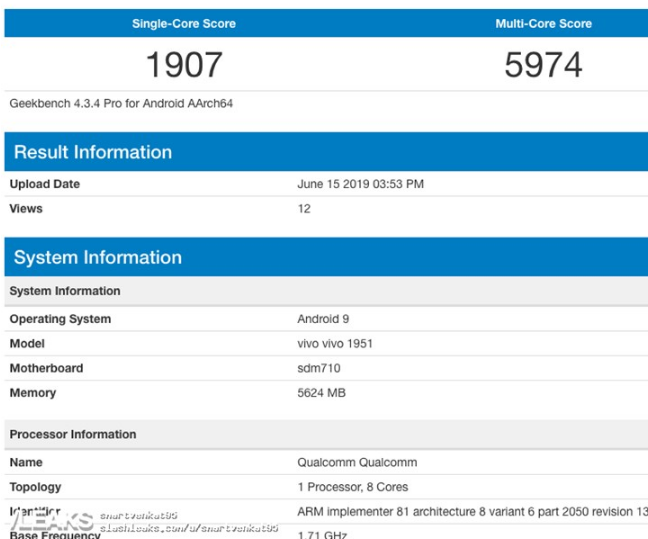This screenshot has width=648, height=539.
Task: Select the upload date June 15 2019 03:53 PM
Action: (360, 184)
